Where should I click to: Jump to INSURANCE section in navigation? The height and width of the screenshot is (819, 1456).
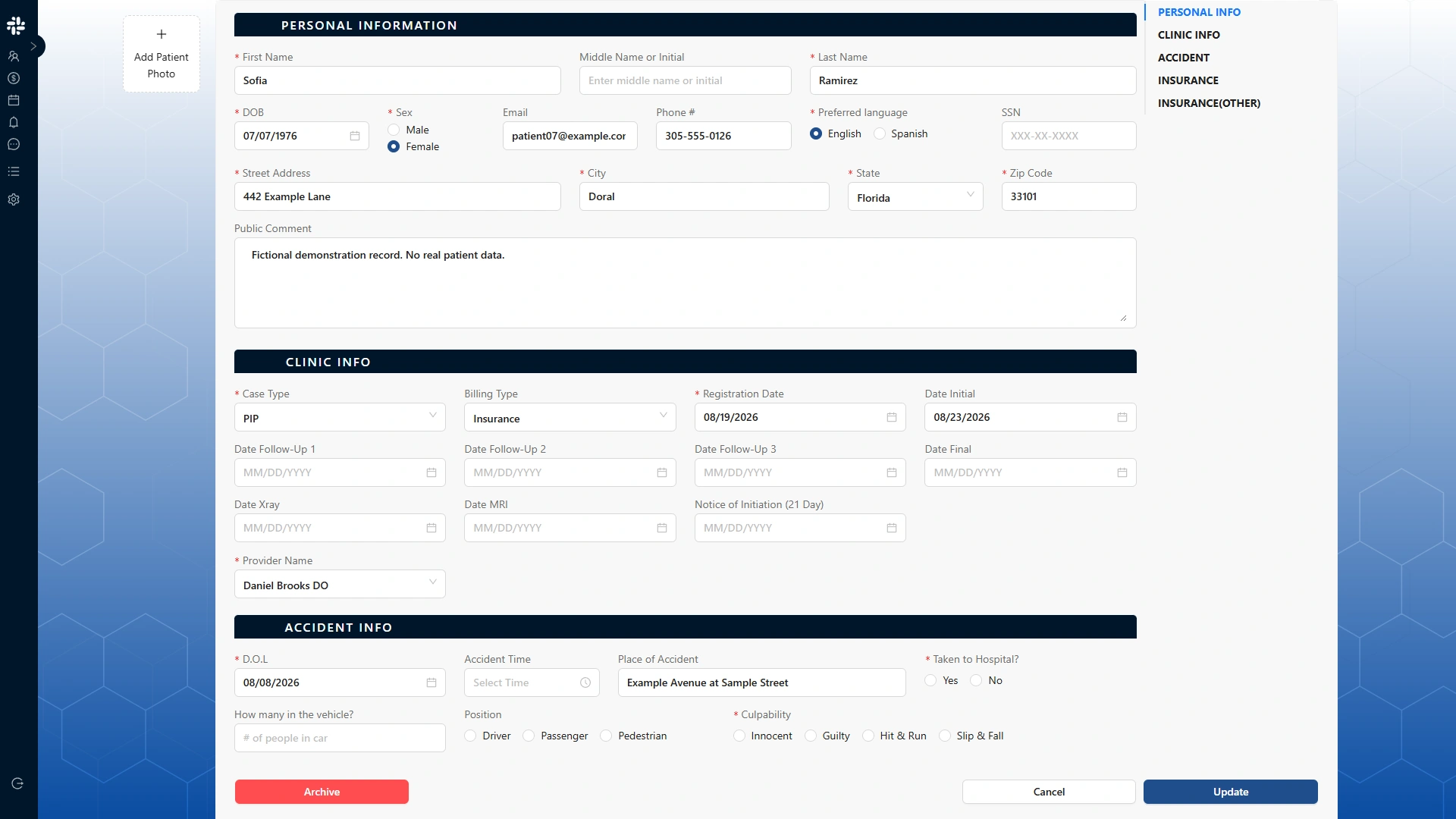(1188, 80)
